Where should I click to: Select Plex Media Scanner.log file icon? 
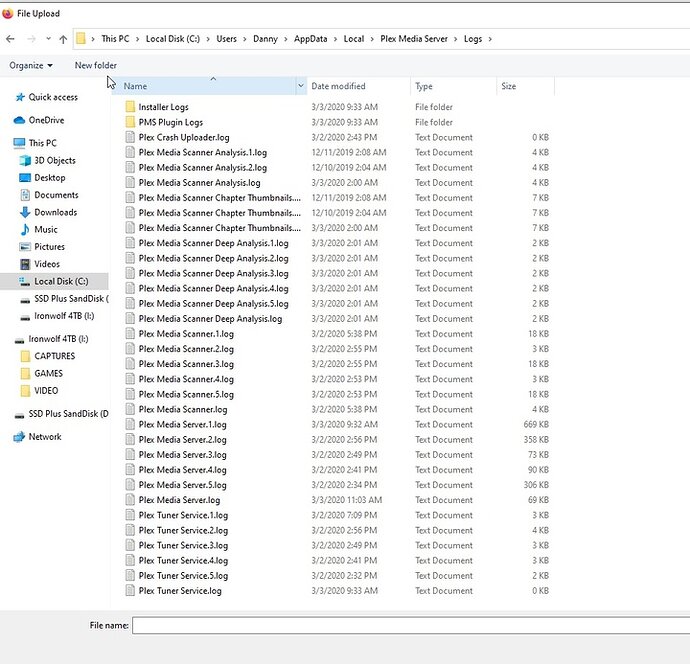pos(130,409)
